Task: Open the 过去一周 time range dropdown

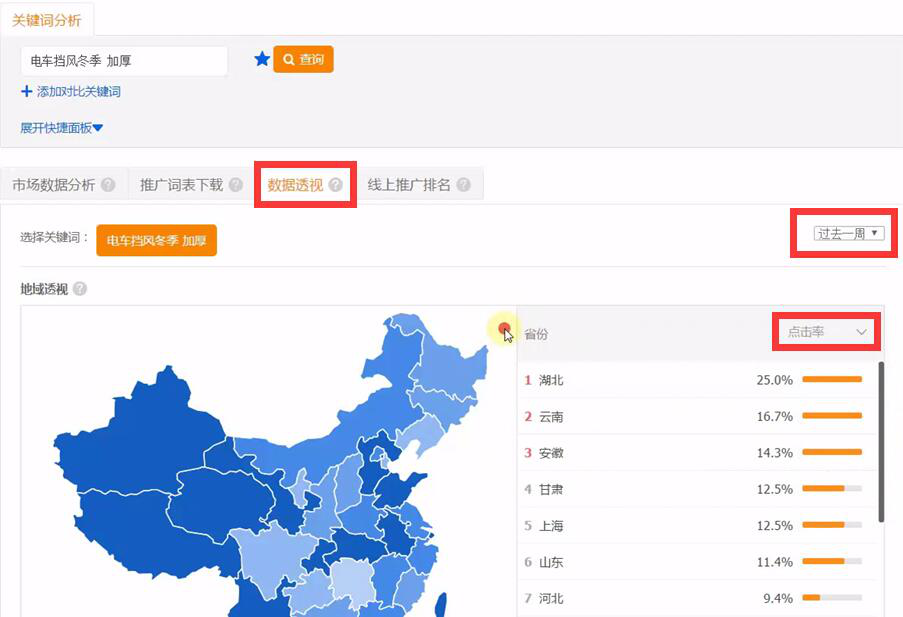Action: click(849, 234)
